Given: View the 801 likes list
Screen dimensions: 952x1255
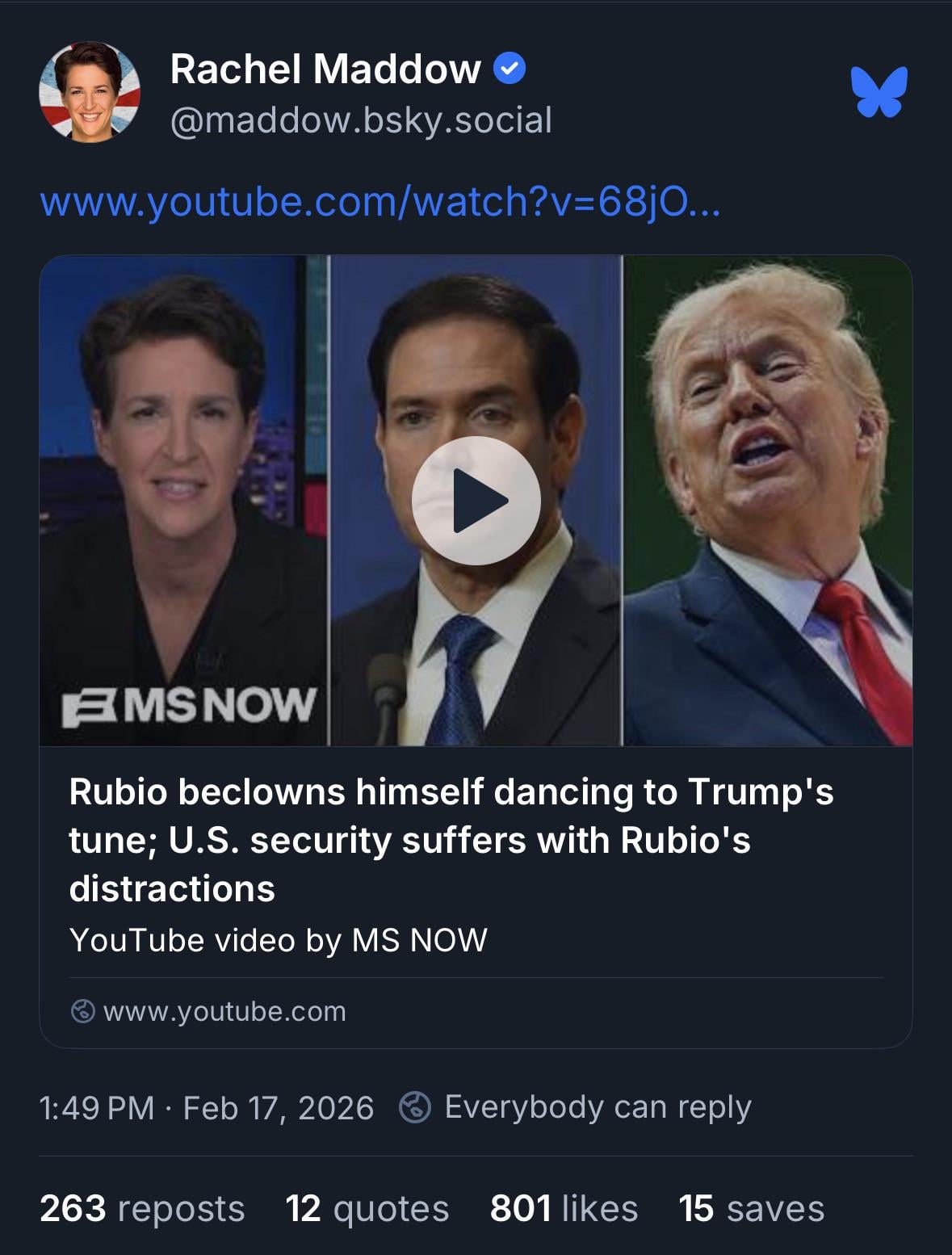Looking at the screenshot, I should (564, 1209).
